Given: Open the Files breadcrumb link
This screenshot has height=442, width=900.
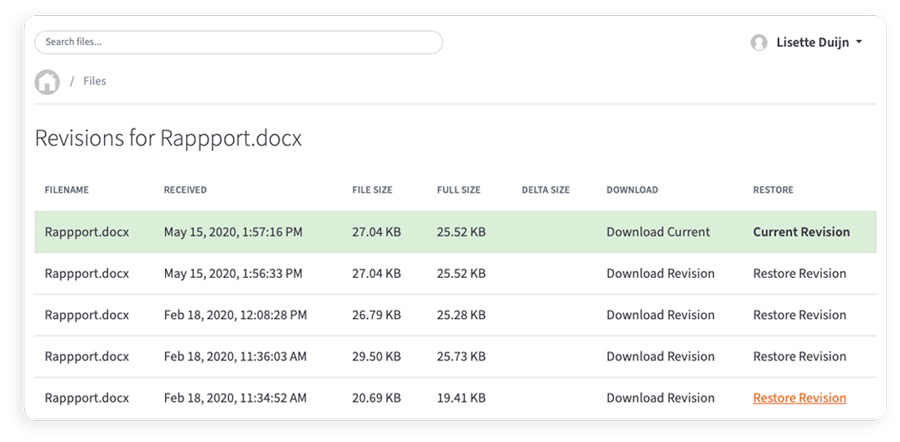Looking at the screenshot, I should point(95,81).
